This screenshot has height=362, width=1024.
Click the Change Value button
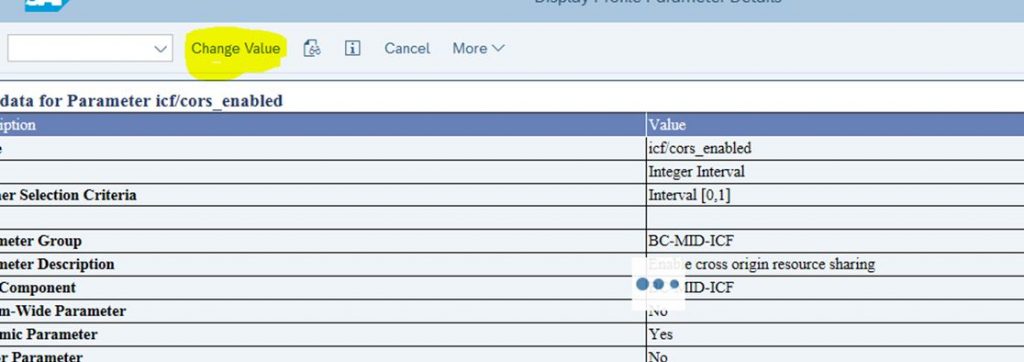pyautogui.click(x=235, y=48)
